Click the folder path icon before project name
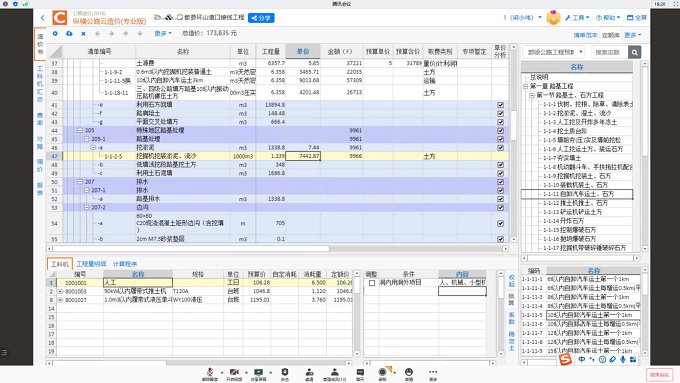This screenshot has height=383, width=680. (x=157, y=17)
